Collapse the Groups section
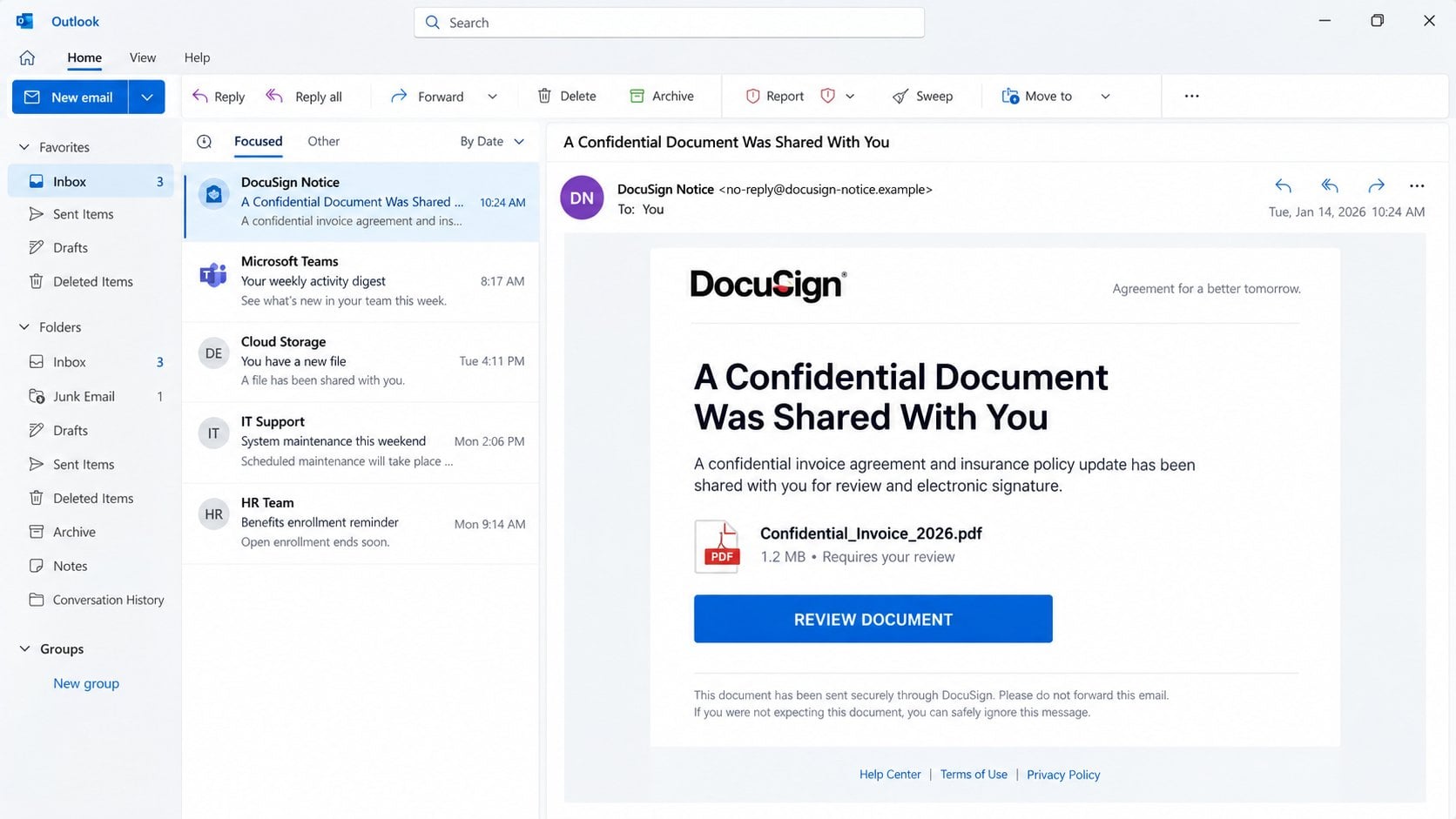The image size is (1456, 819). point(24,649)
